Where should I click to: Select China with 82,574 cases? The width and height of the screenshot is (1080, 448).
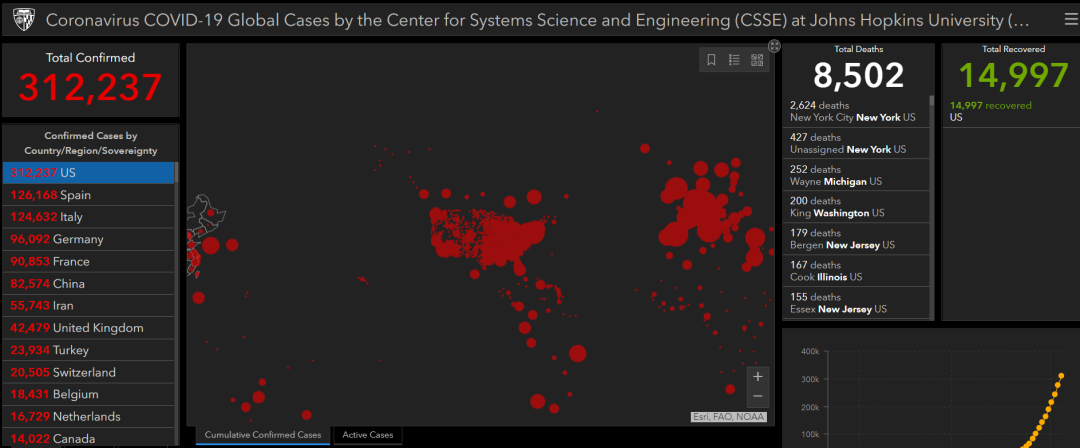(89, 283)
